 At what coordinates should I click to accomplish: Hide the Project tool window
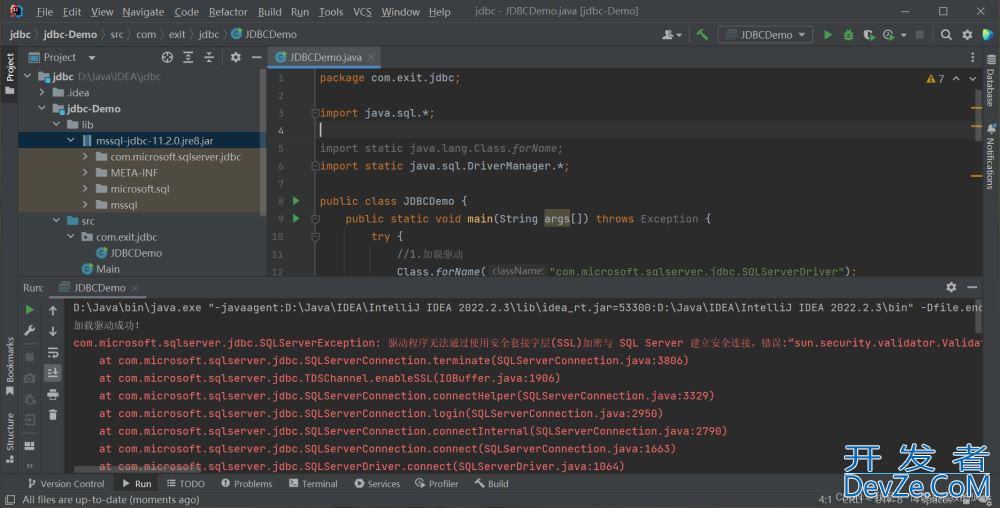pos(256,57)
